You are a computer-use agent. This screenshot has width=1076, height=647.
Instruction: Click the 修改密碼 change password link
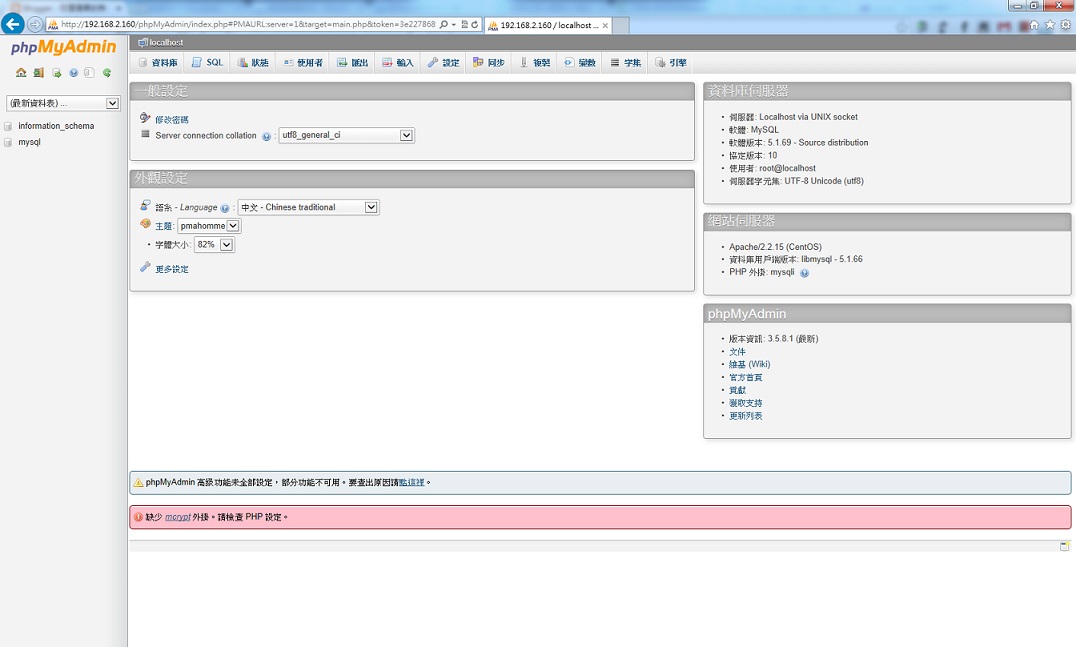point(172,120)
